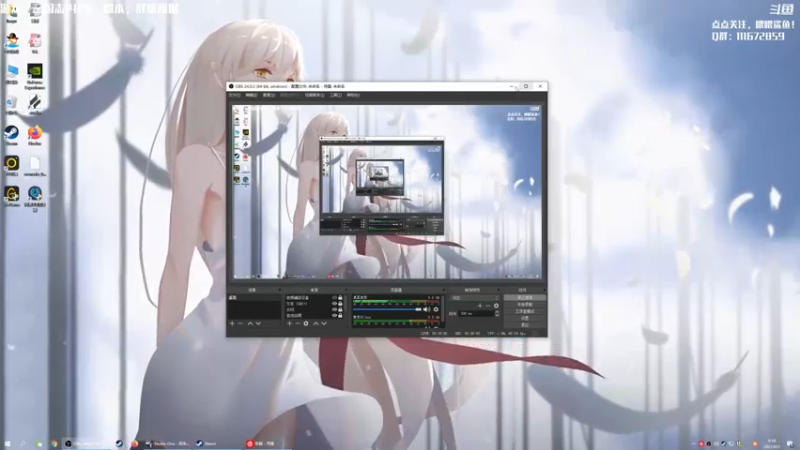This screenshot has width=800, height=450.
Task: Toggle visibility of the 文本 (GDI+) source
Action: (x=335, y=304)
